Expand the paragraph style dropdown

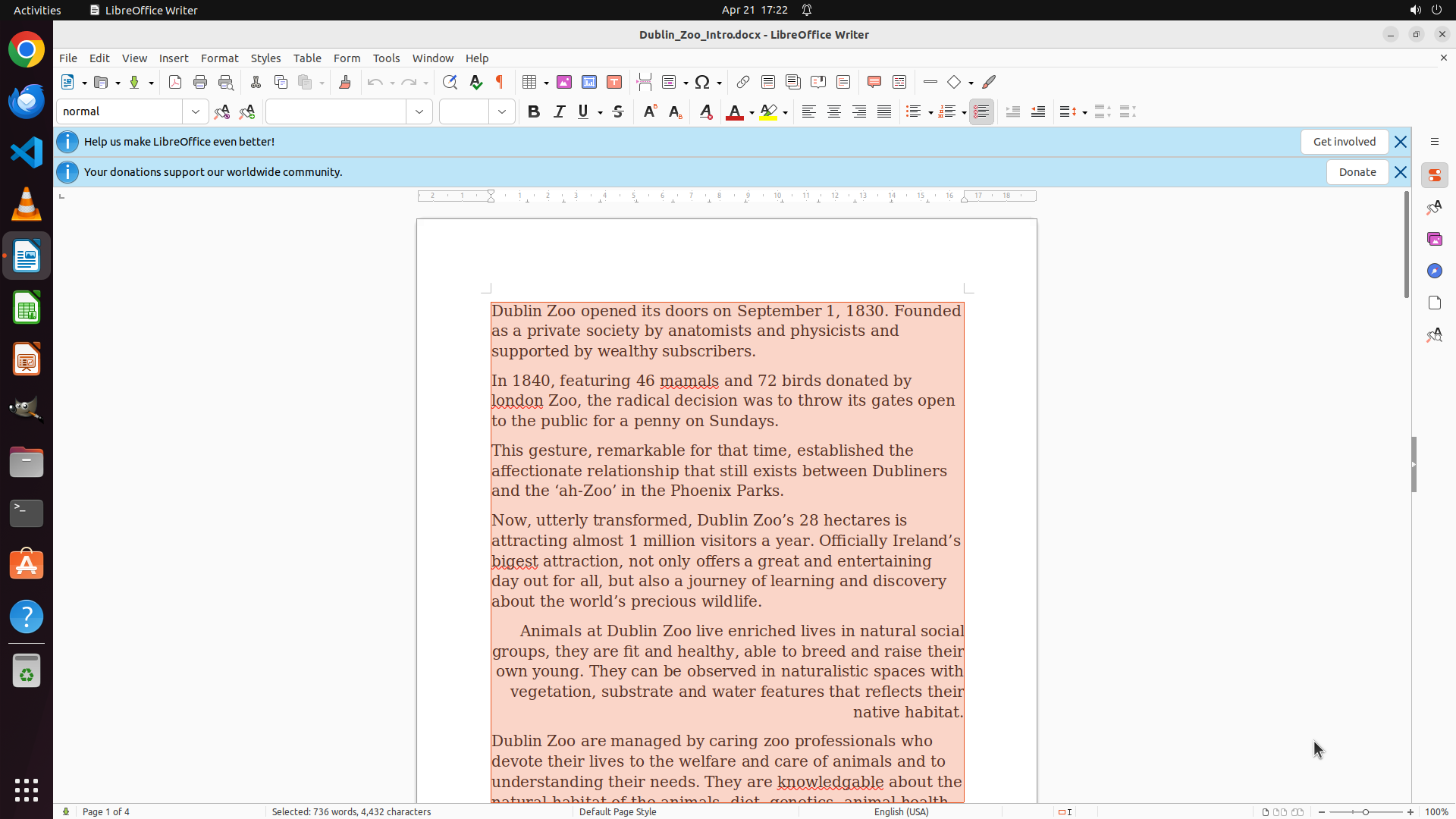[196, 111]
